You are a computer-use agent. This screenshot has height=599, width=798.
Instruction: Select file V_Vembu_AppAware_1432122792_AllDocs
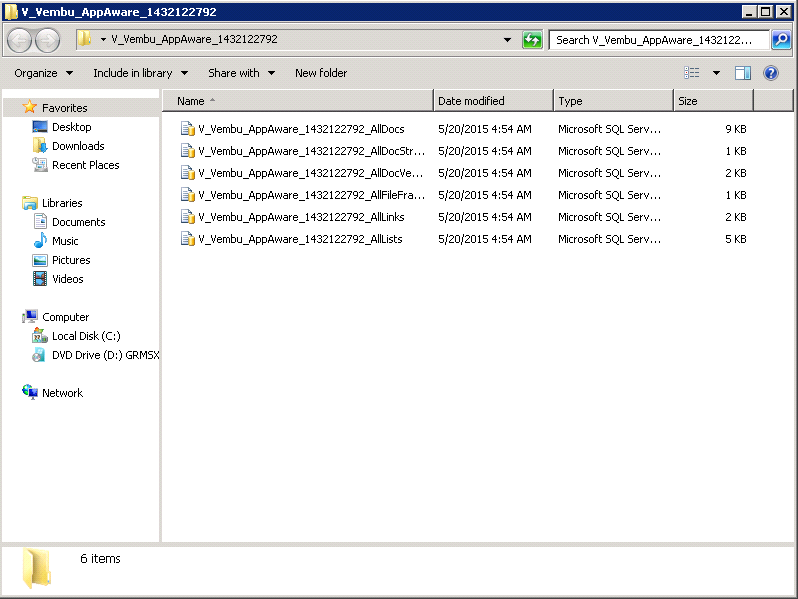[301, 129]
